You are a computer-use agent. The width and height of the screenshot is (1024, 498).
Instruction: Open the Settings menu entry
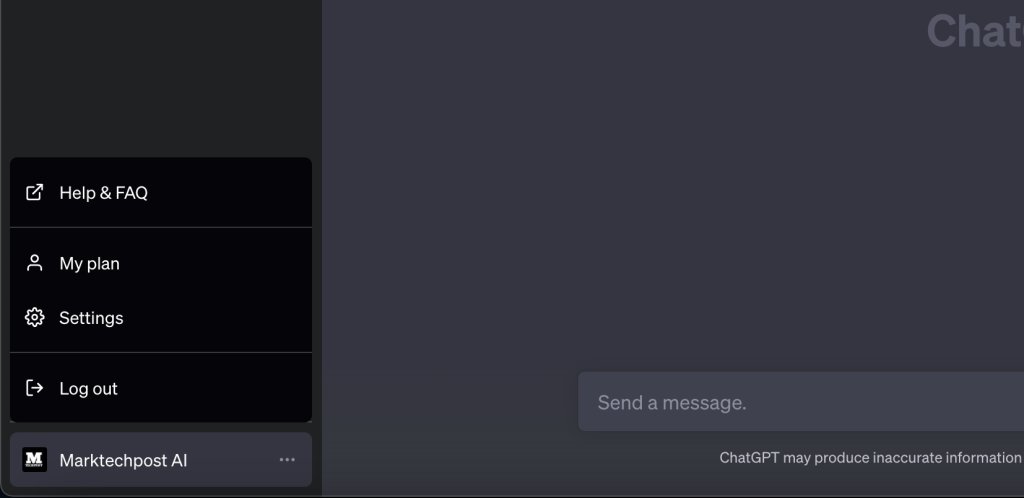pos(161,318)
